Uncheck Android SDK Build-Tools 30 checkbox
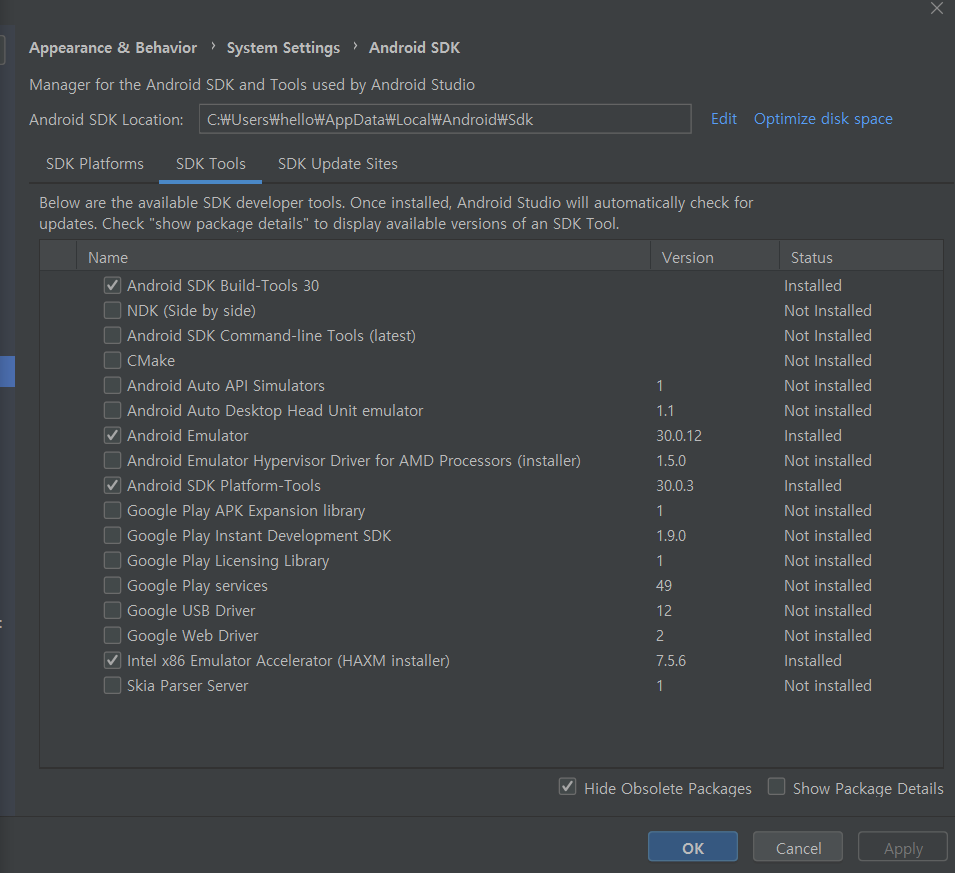Screen dimensions: 955x873 coord(112,285)
